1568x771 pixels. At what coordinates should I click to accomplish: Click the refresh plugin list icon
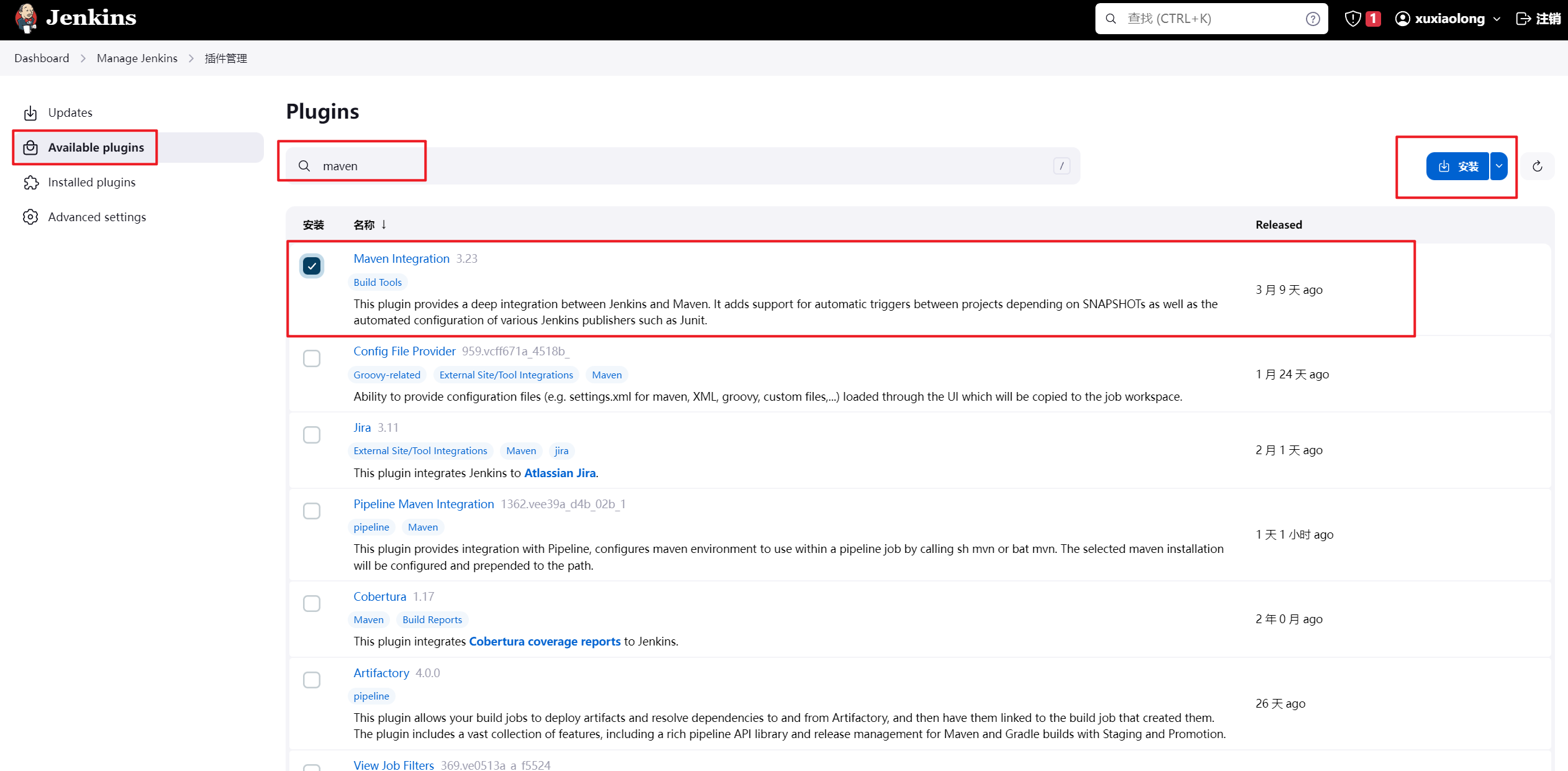pyautogui.click(x=1538, y=166)
